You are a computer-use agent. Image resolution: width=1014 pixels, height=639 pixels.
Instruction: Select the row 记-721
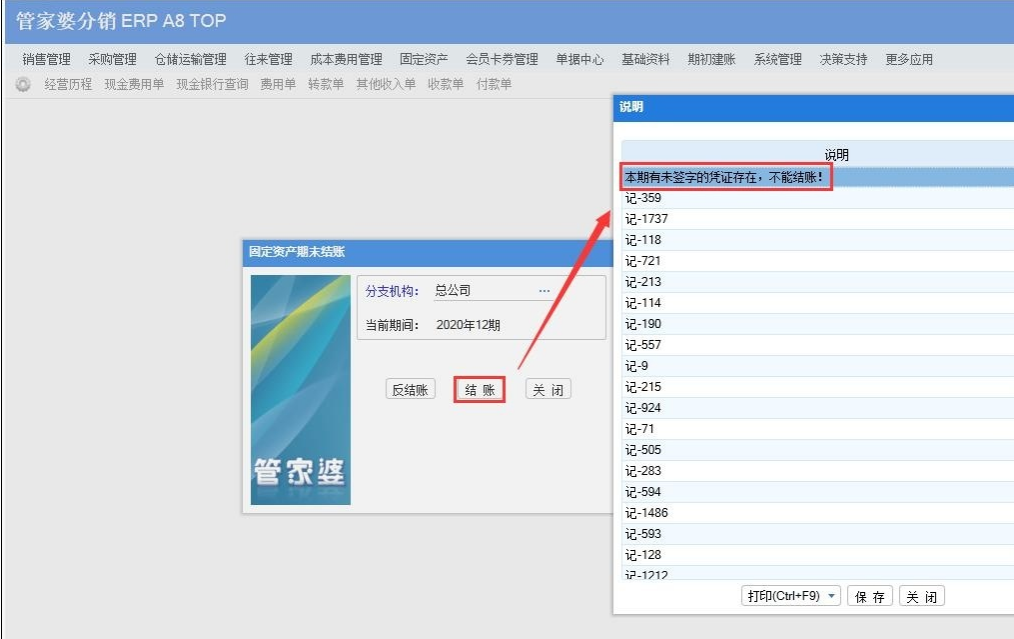817,261
